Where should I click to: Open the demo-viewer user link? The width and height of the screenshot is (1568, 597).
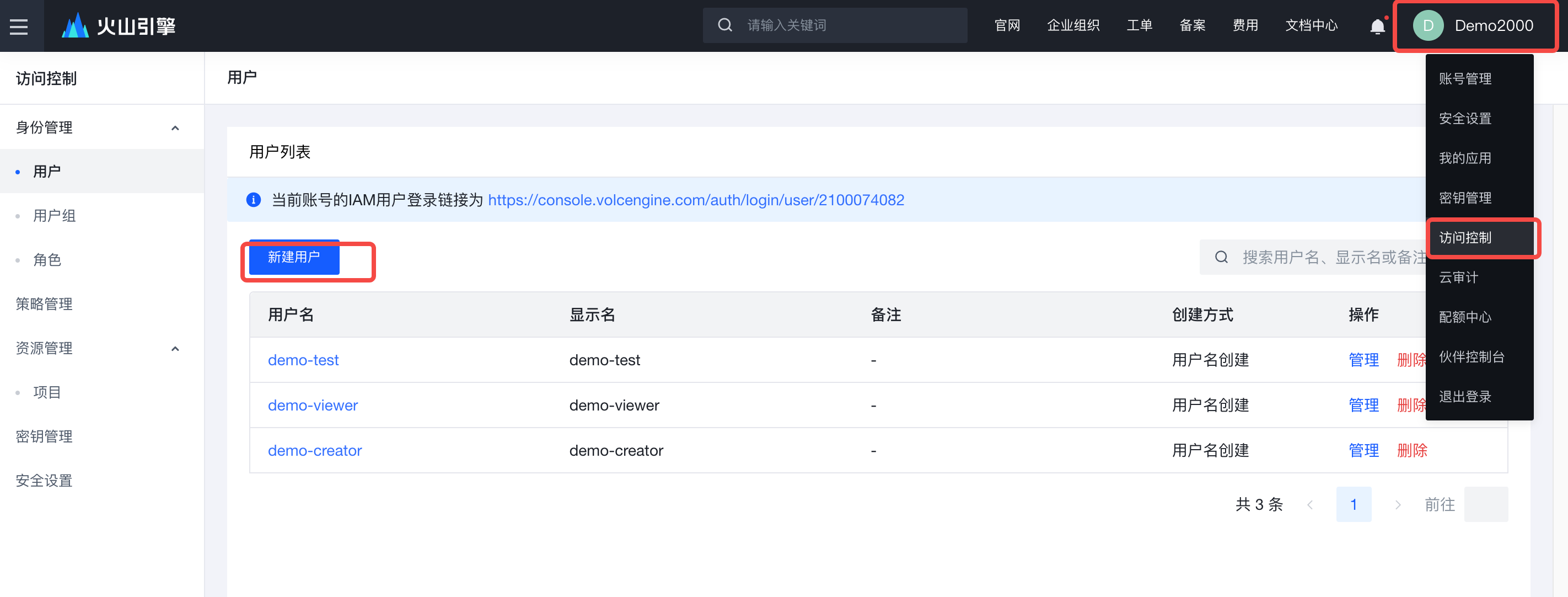(x=313, y=405)
